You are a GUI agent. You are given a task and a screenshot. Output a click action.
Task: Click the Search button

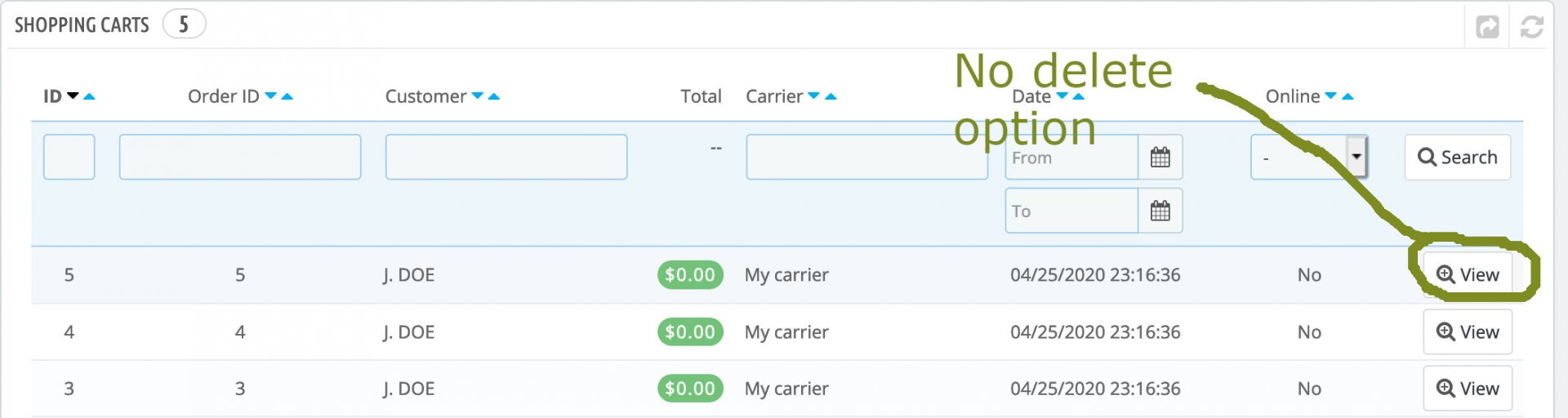pos(1458,157)
